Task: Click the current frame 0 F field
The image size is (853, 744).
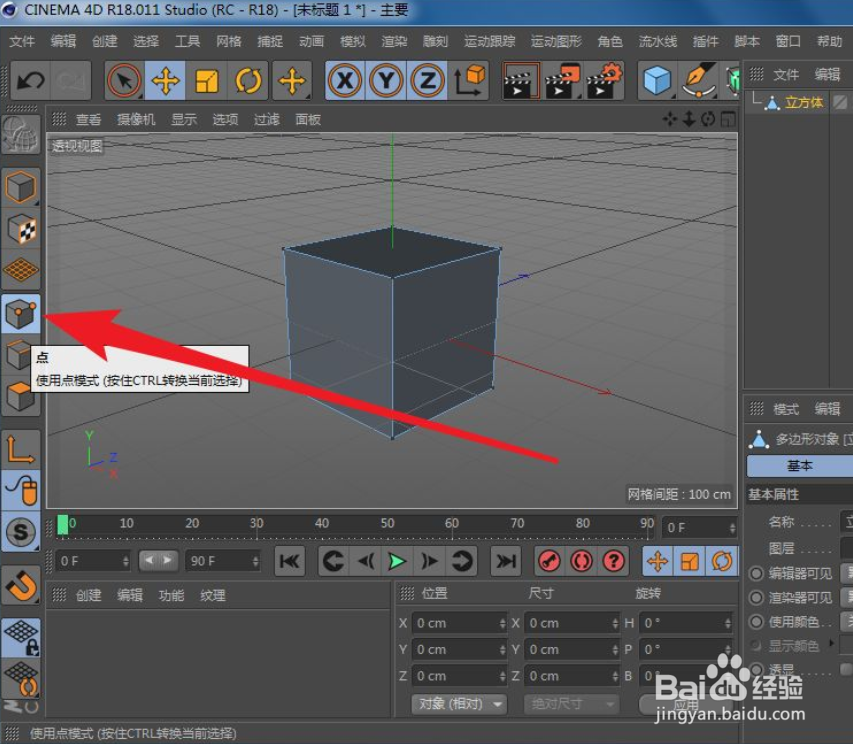Action: pos(700,528)
